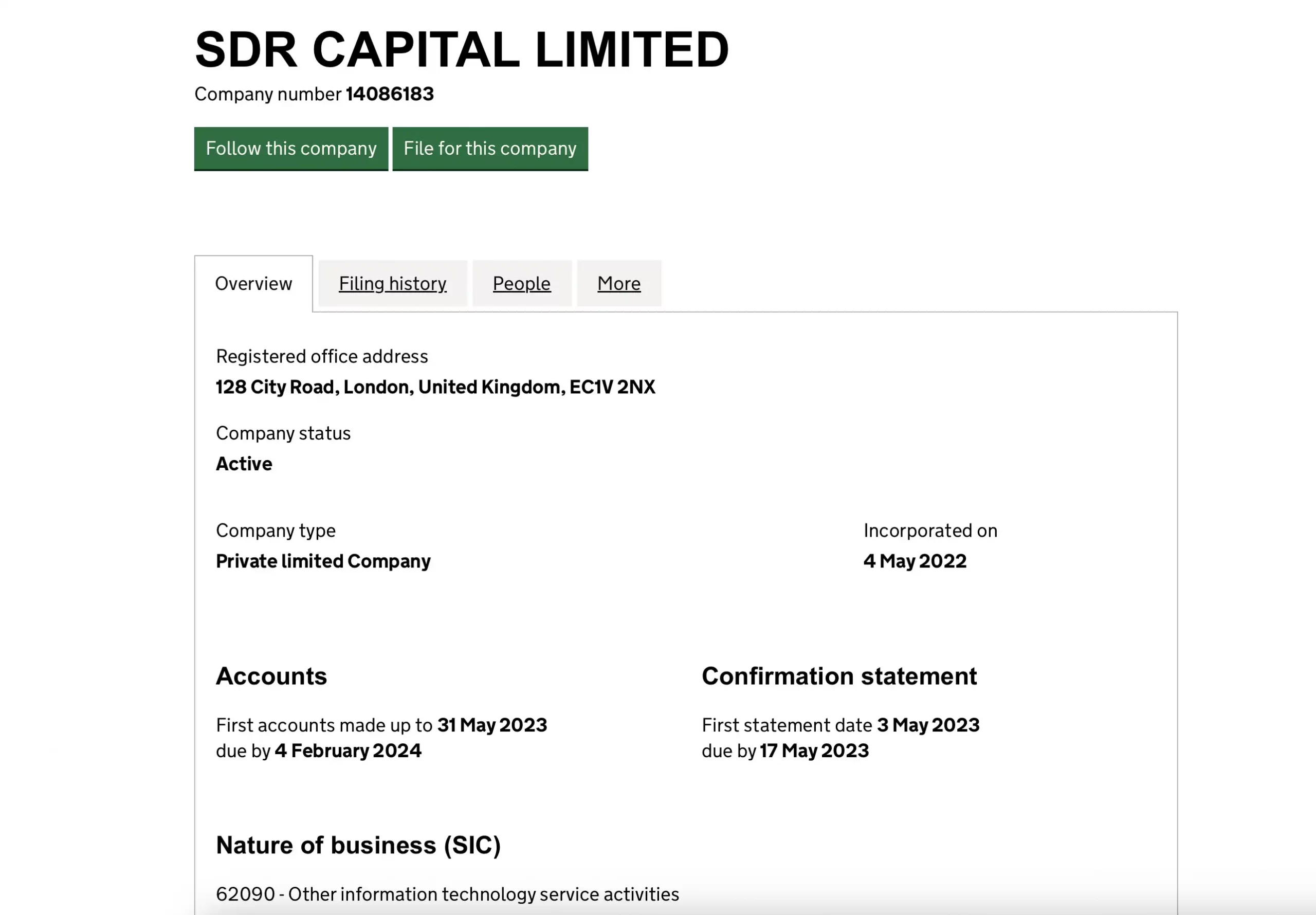
Task: Click the Company status label
Action: click(x=283, y=433)
